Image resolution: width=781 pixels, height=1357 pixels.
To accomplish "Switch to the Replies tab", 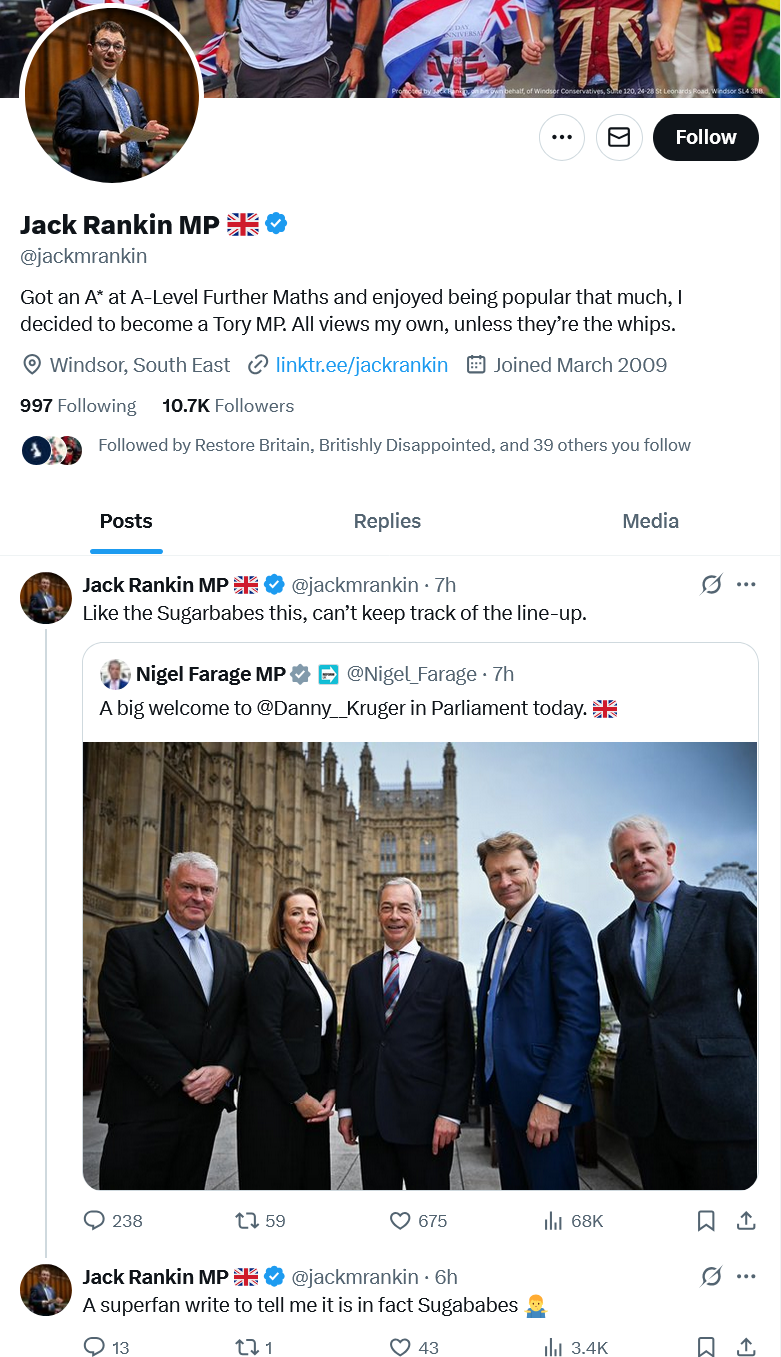I will point(387,521).
